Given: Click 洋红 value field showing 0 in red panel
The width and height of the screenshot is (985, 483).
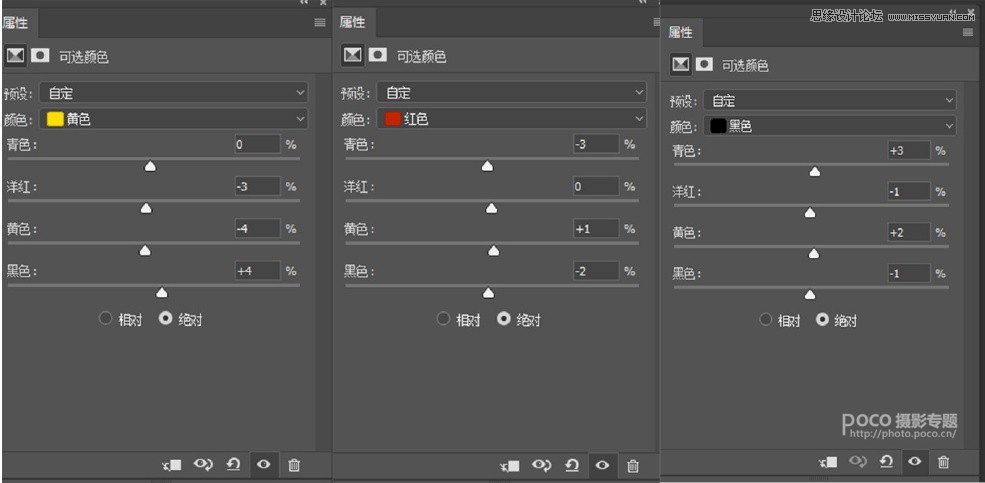Looking at the screenshot, I should 596,187.
